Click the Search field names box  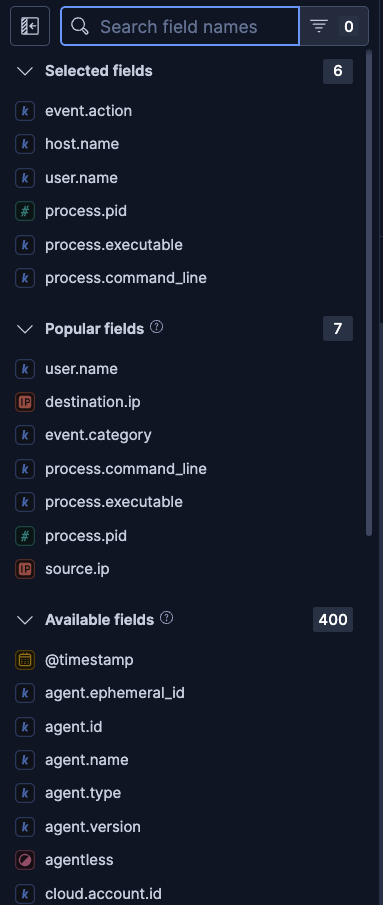(x=180, y=26)
